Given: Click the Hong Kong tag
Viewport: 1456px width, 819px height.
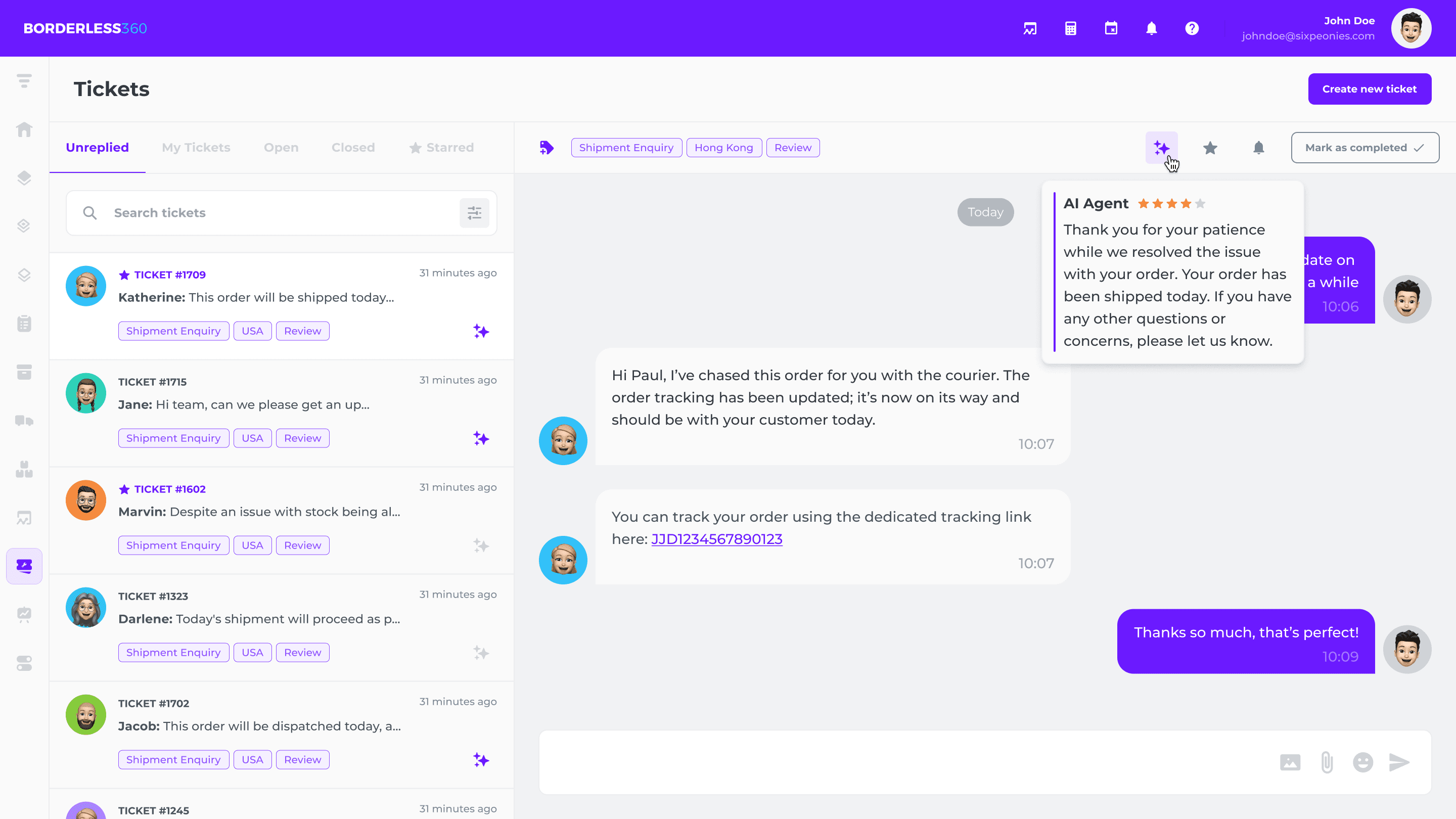Looking at the screenshot, I should (x=724, y=148).
